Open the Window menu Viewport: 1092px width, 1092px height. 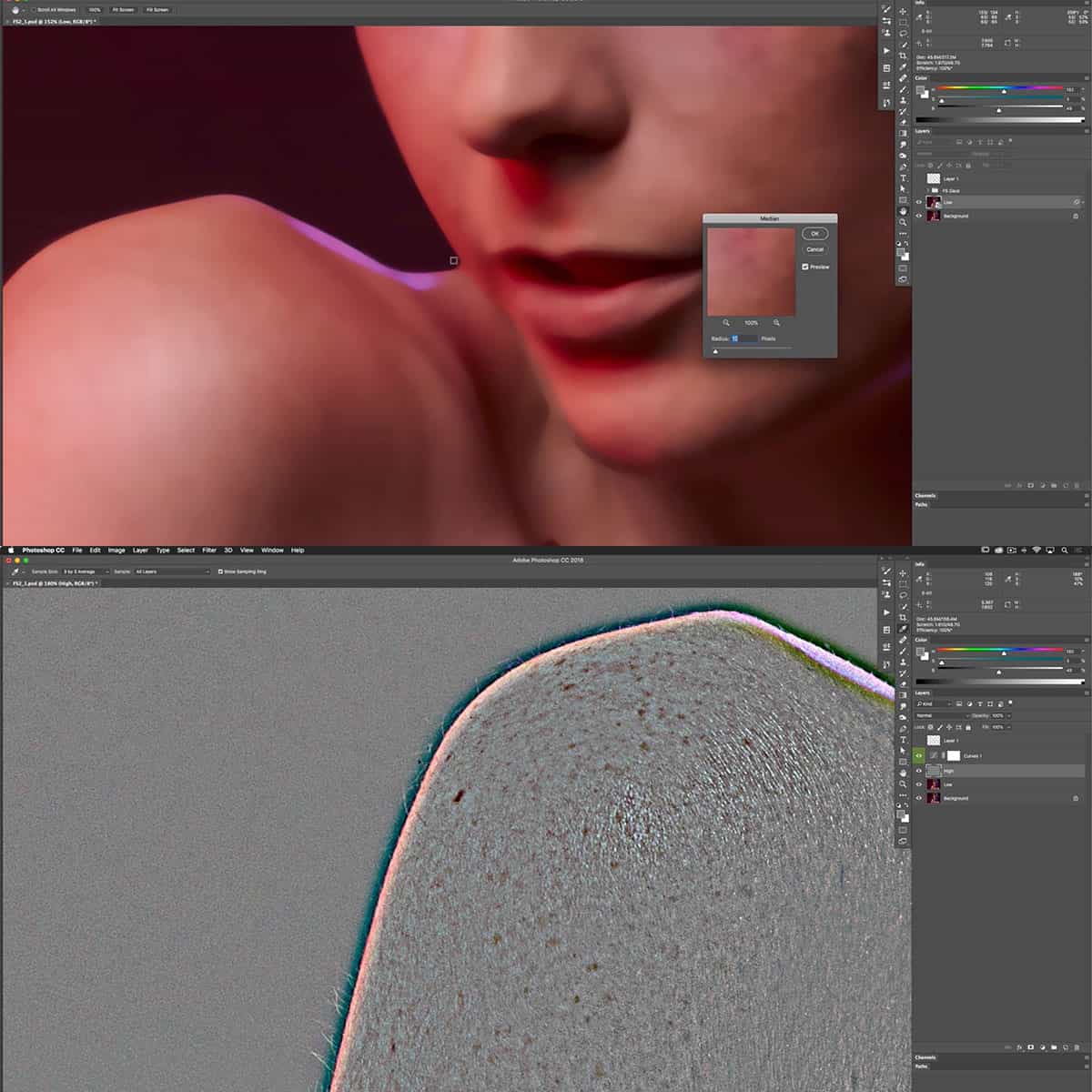coord(272,550)
